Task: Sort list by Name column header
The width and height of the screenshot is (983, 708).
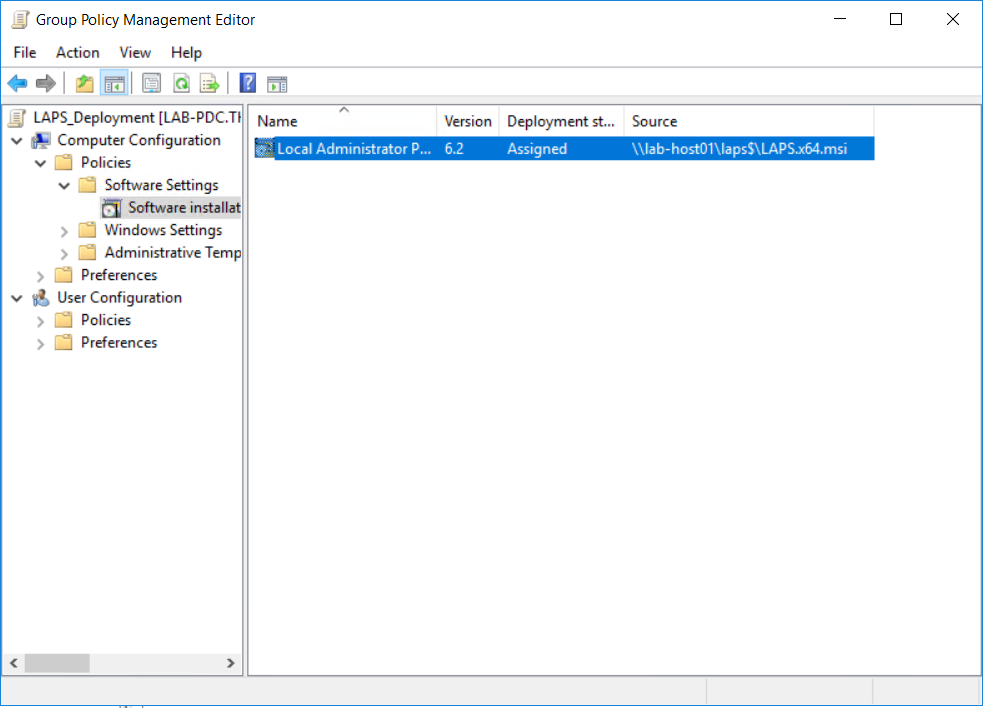Action: click(x=340, y=121)
